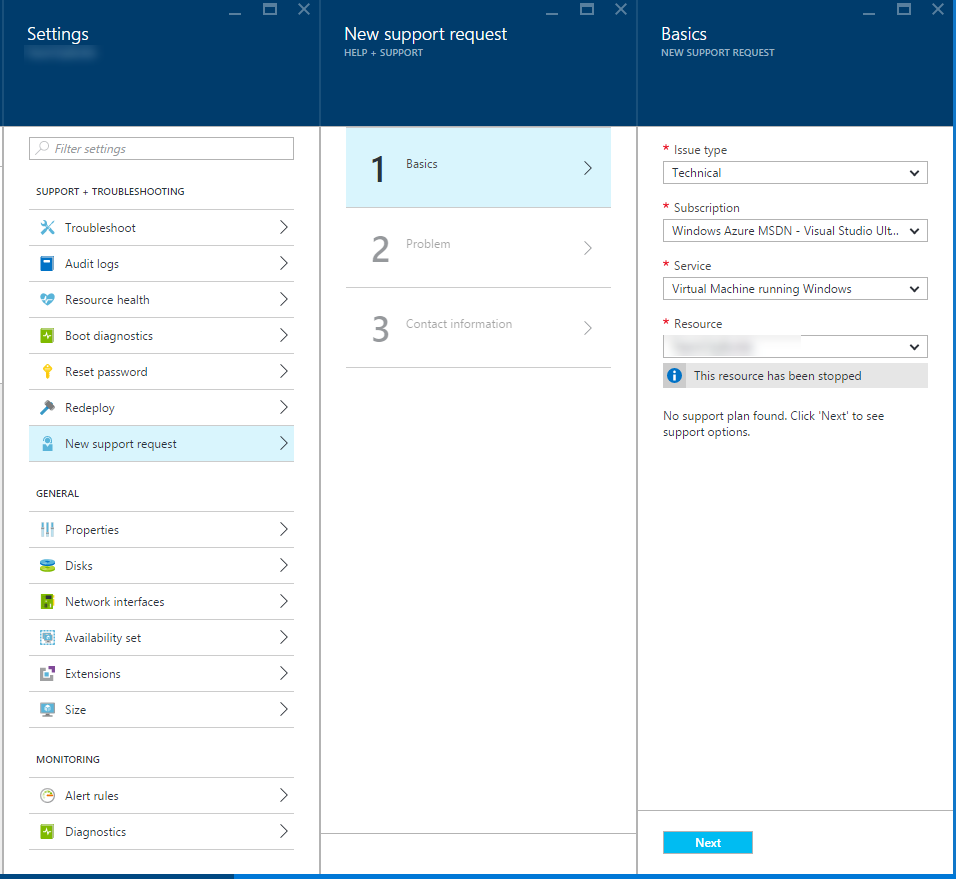Open Extensions using its icon
The image size is (956, 879).
pos(48,673)
